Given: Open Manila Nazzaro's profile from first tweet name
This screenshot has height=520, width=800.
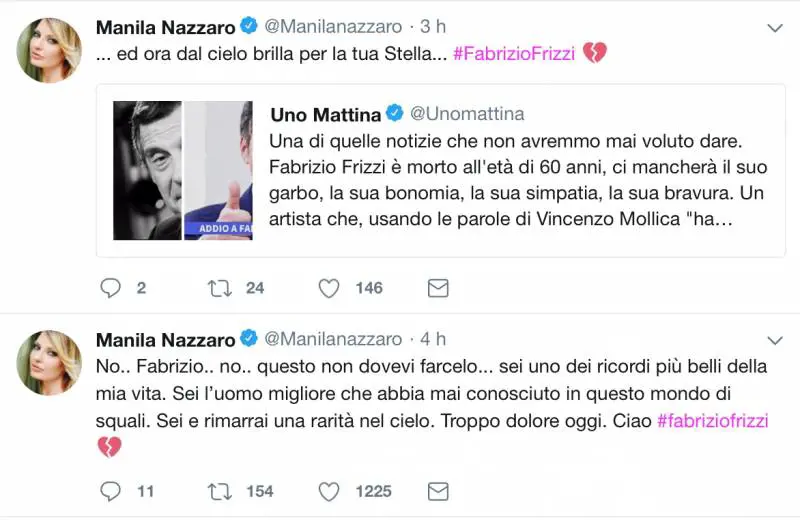Looking at the screenshot, I should (x=165, y=27).
